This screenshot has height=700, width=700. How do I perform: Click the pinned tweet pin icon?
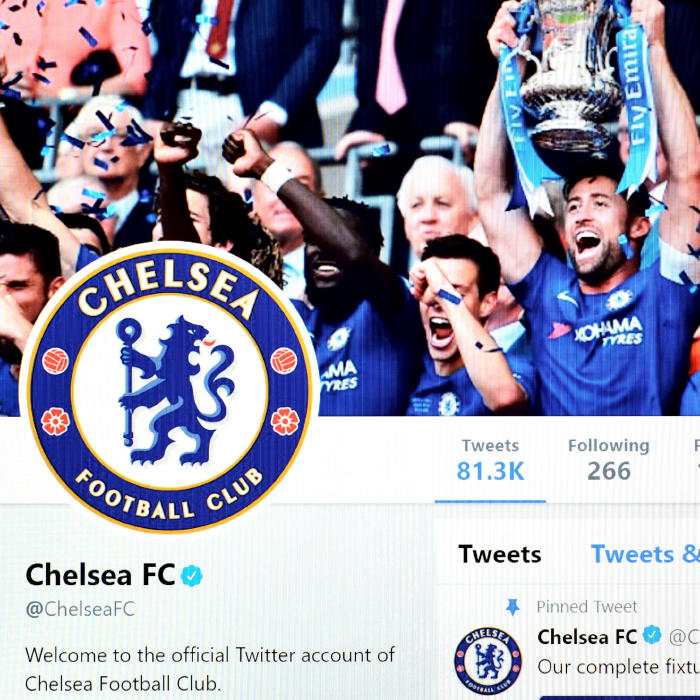point(512,607)
